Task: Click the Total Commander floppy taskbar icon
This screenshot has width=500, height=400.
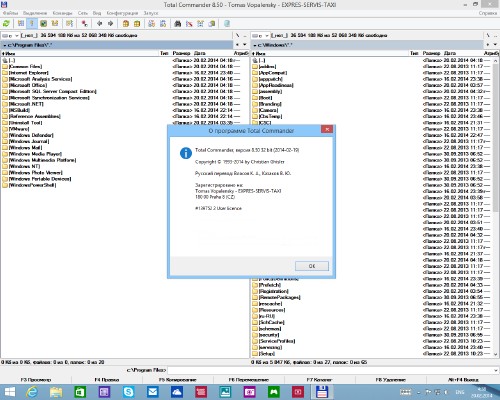Action: click(x=322, y=392)
